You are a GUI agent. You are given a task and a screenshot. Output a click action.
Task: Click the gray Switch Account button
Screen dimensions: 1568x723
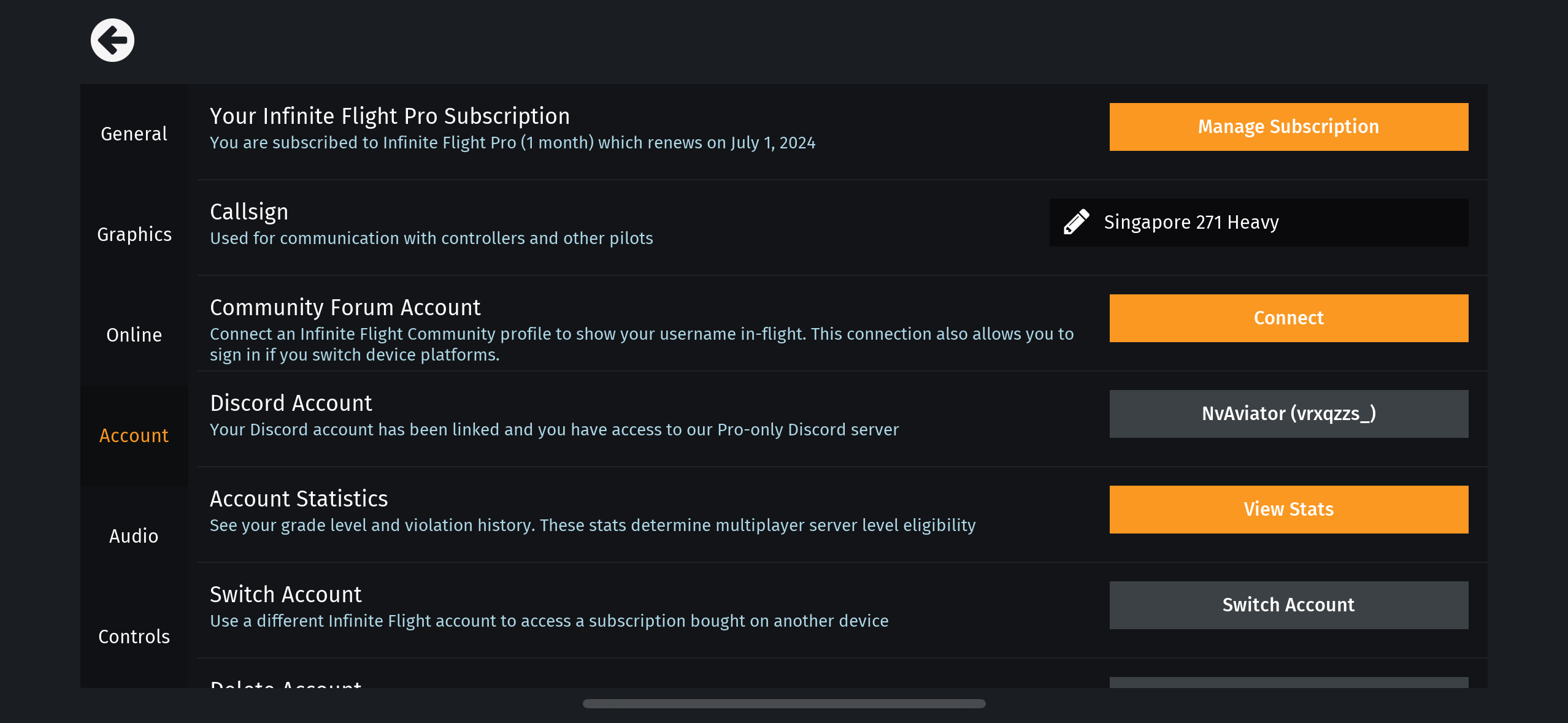pos(1288,605)
